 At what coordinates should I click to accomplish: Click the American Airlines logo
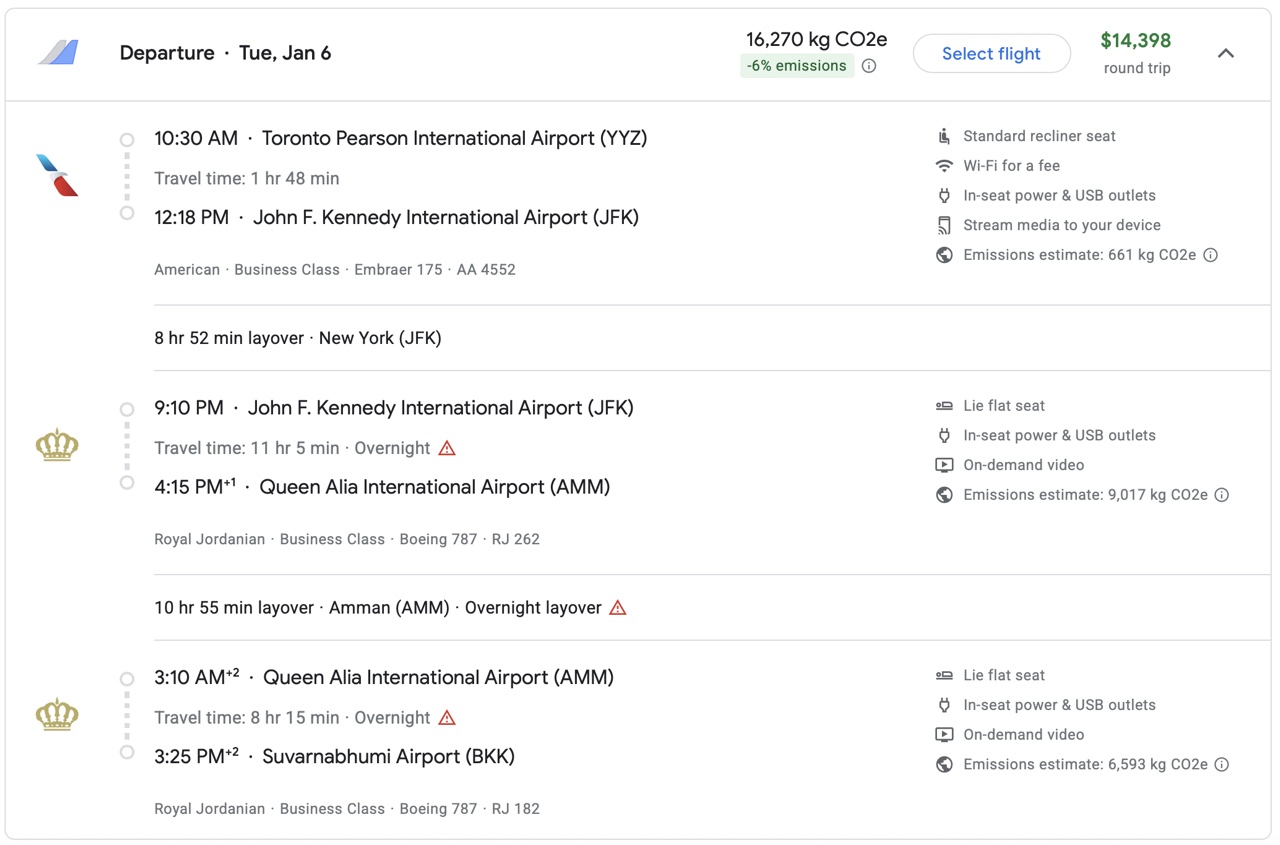[x=57, y=176]
